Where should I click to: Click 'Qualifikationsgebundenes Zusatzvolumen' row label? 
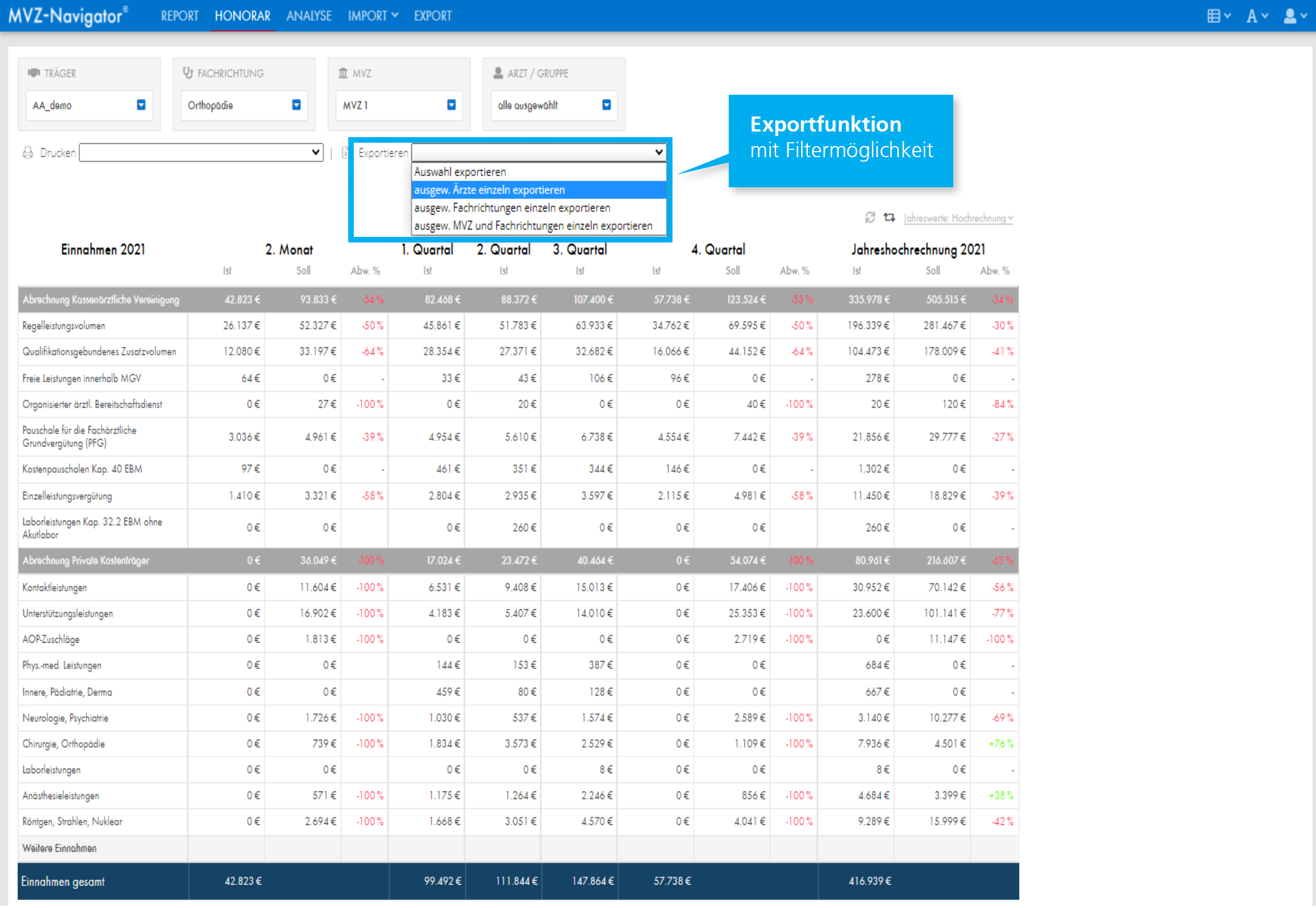click(x=100, y=352)
